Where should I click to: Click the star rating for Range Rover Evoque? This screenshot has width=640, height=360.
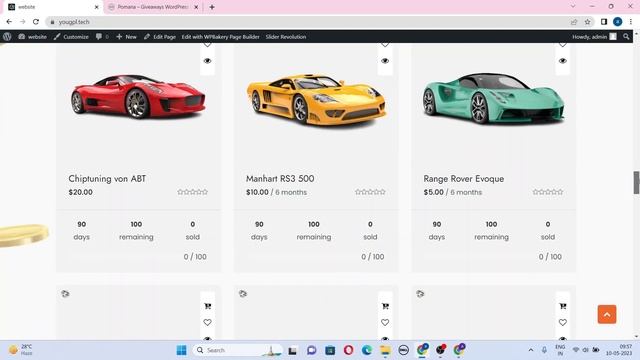pyautogui.click(x=548, y=192)
